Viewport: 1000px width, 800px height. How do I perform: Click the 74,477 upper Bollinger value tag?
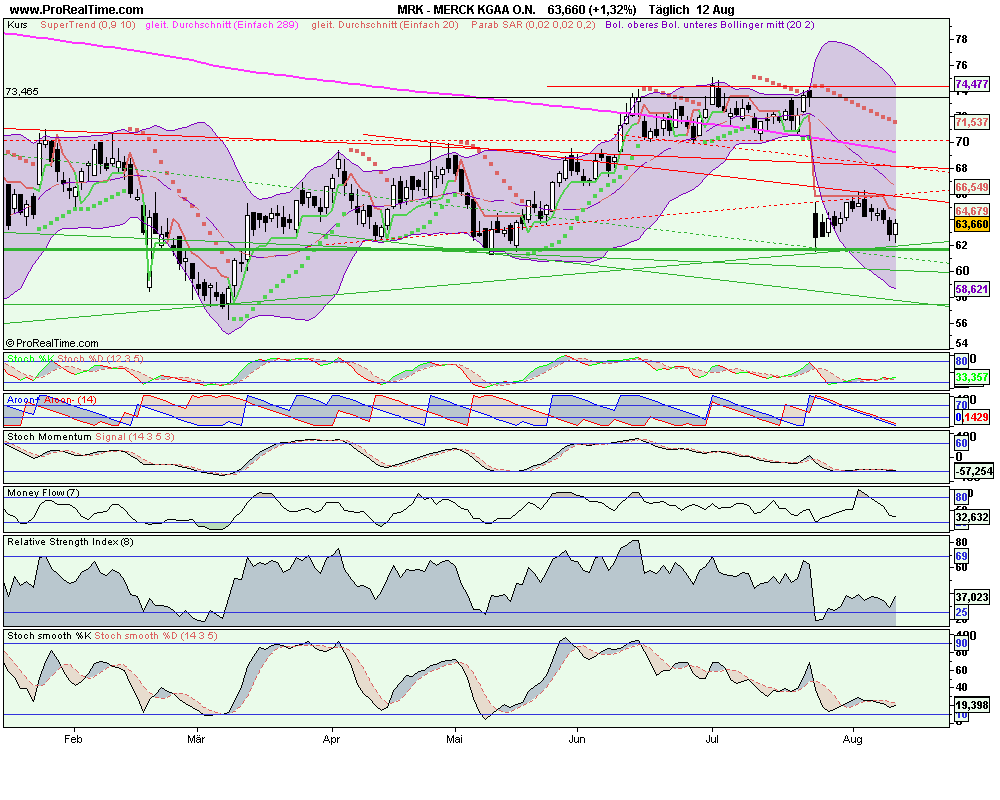pyautogui.click(x=972, y=84)
